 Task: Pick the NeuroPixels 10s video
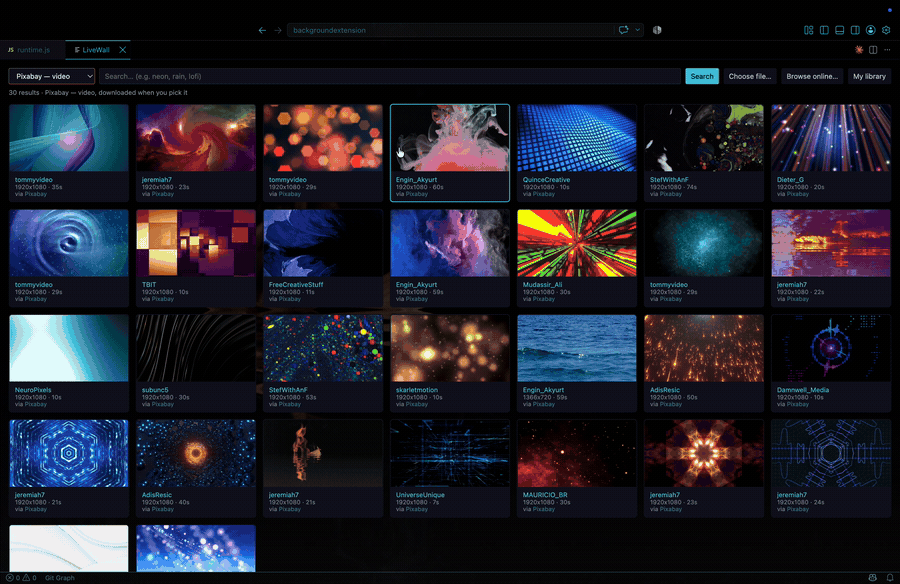tap(69, 363)
